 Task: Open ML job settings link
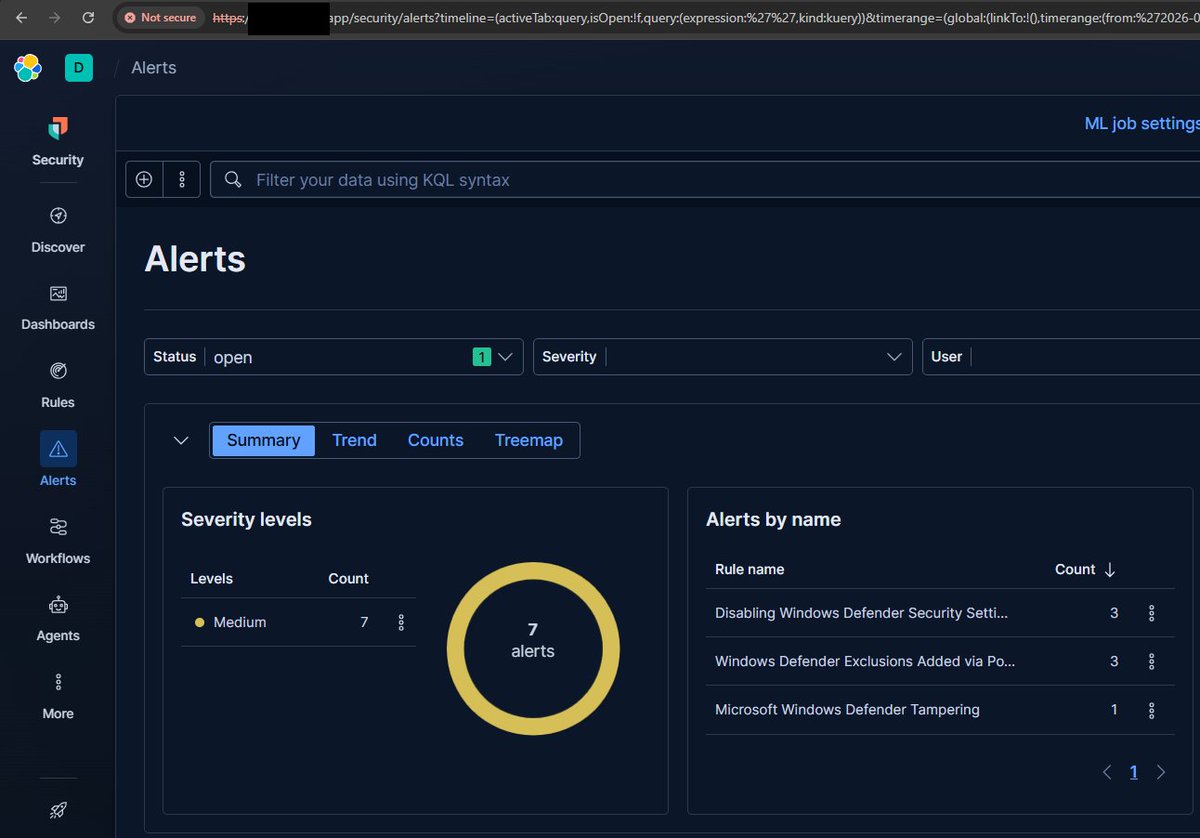click(x=1142, y=123)
